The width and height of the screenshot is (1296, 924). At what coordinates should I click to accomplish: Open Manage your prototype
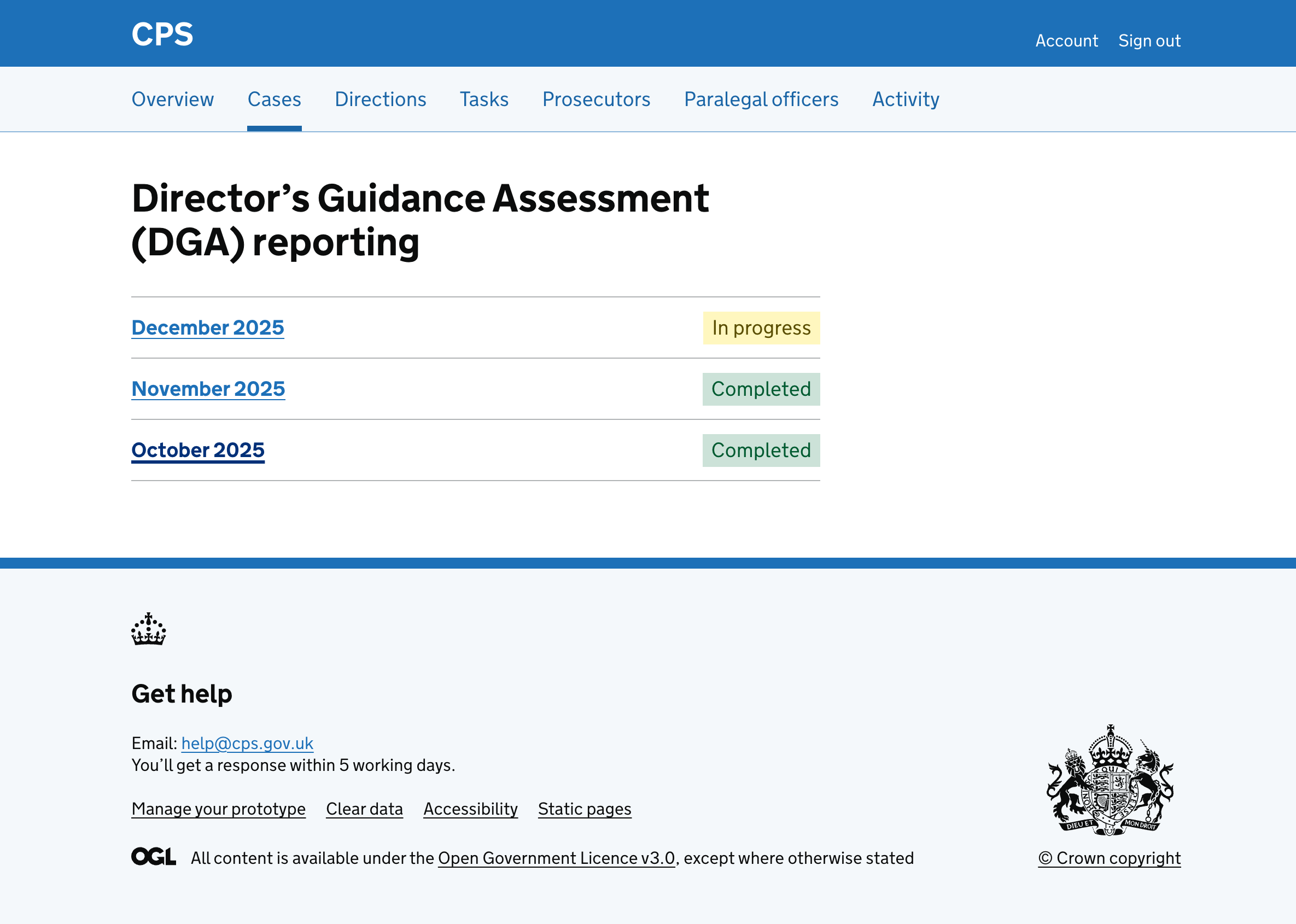pyautogui.click(x=219, y=809)
